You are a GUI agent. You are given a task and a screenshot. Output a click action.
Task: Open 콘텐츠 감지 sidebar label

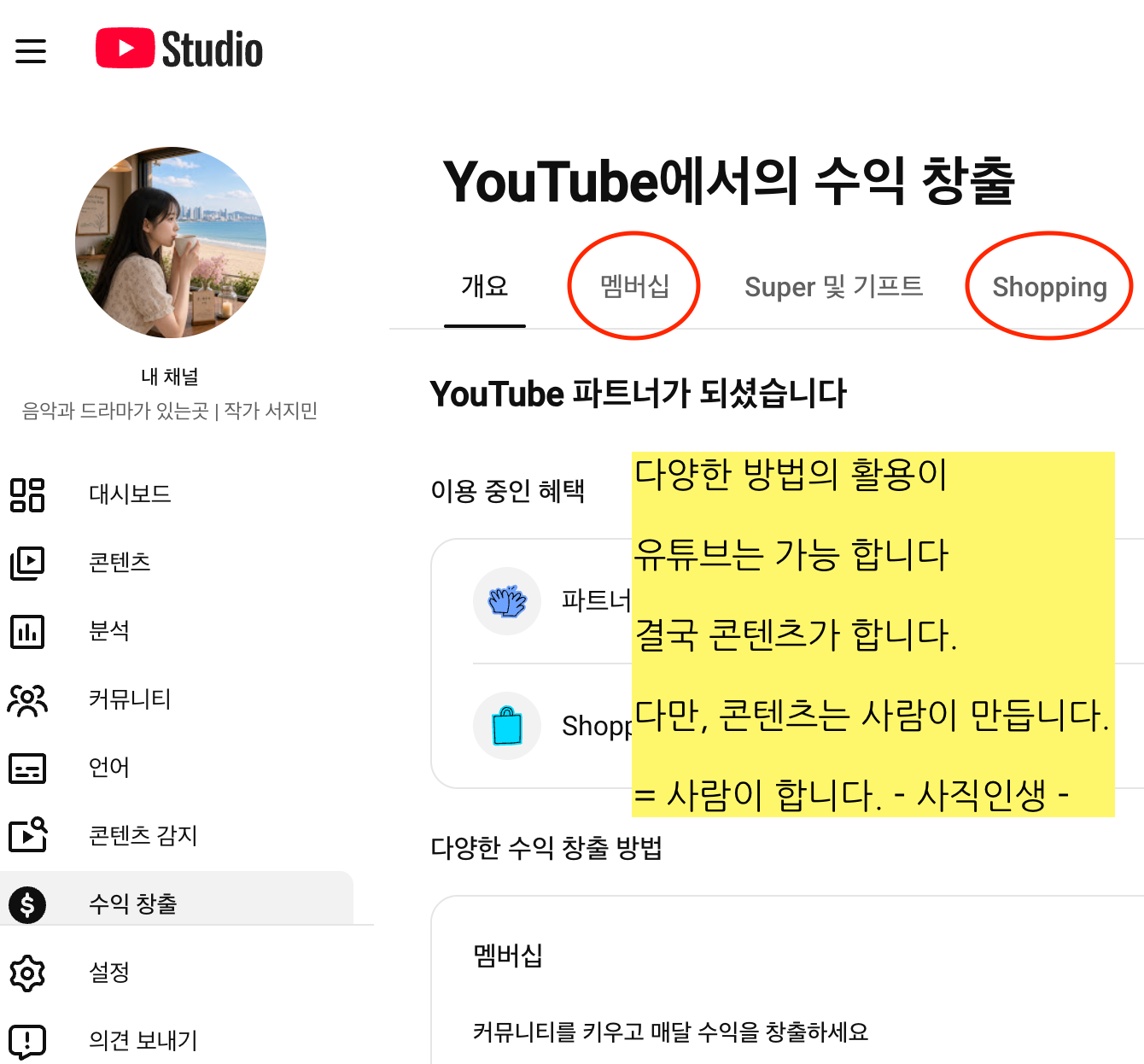pyautogui.click(x=143, y=835)
